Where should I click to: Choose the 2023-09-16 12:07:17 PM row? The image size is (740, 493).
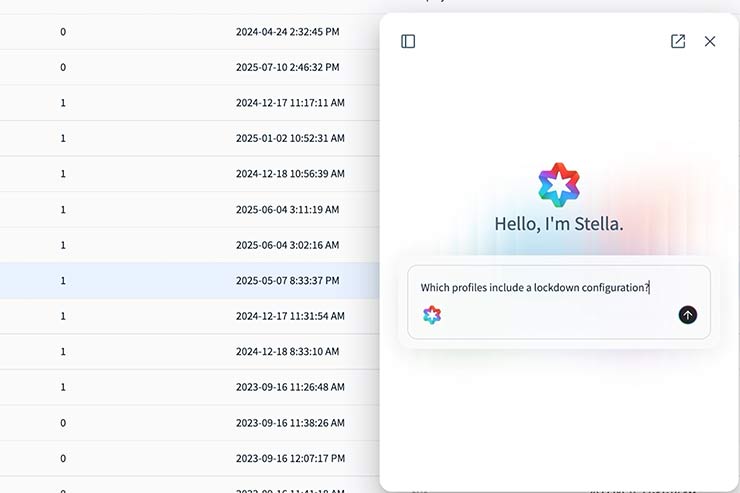290,458
